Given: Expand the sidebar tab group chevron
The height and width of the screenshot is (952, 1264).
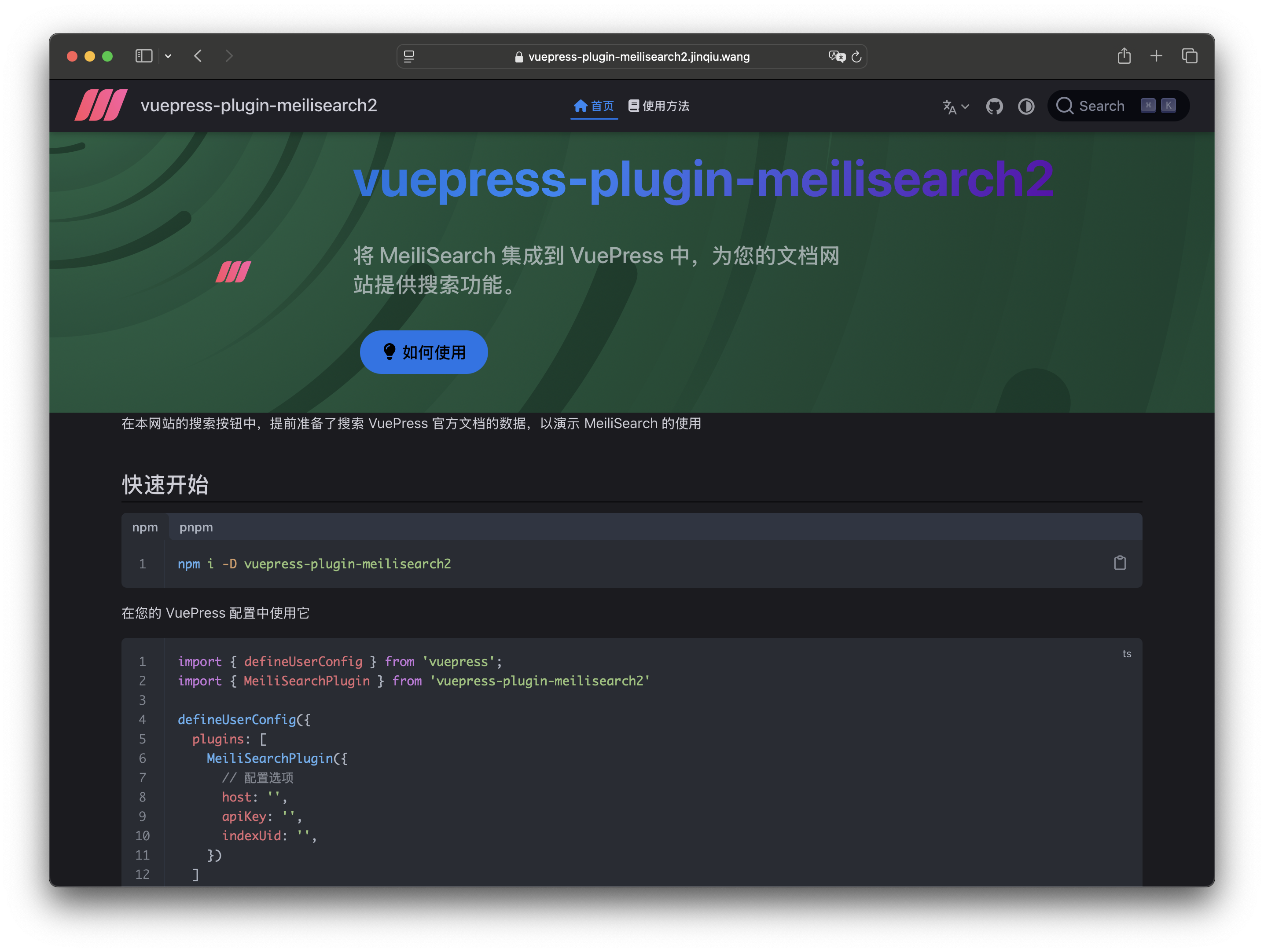Looking at the screenshot, I should pos(168,56).
